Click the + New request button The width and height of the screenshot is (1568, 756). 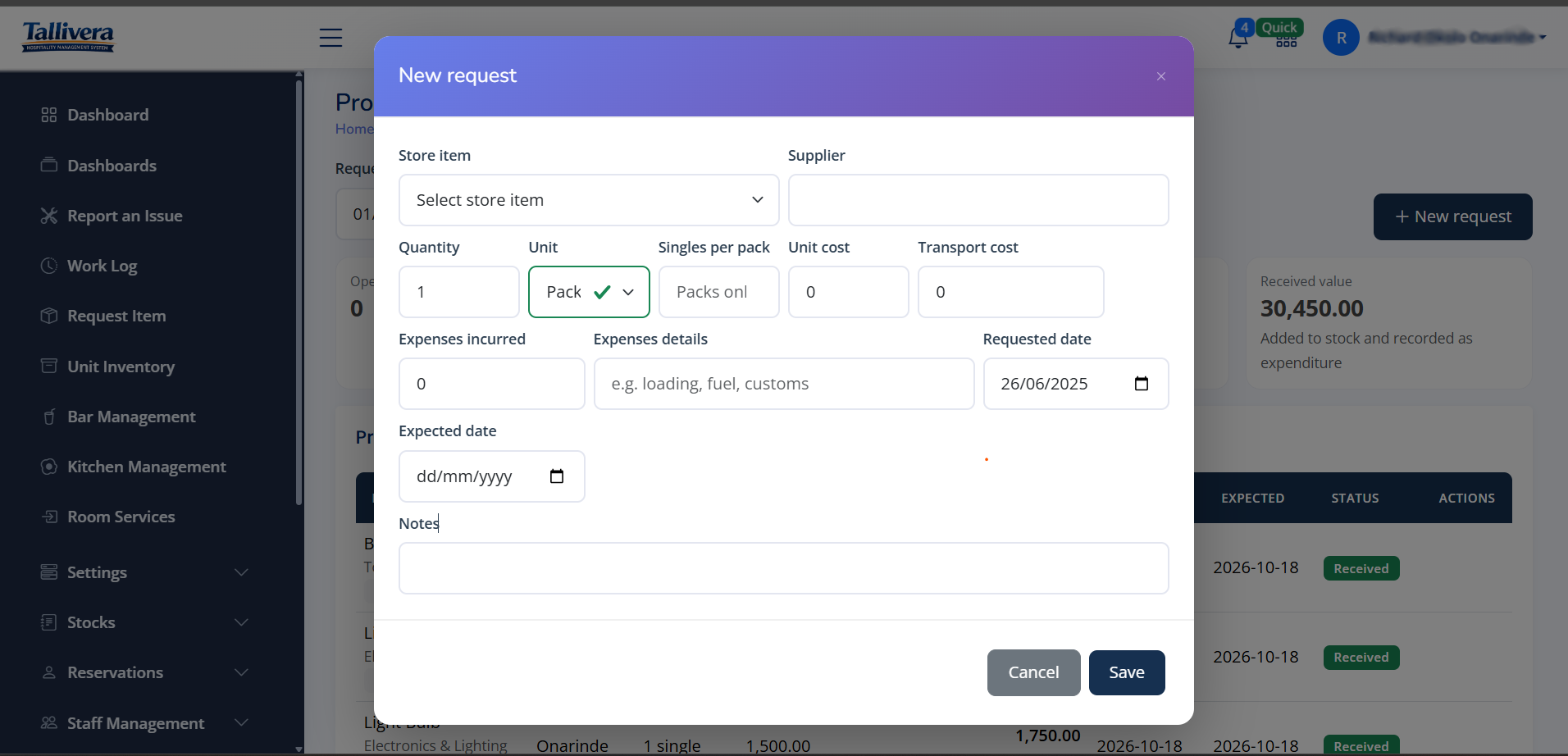coord(1452,216)
